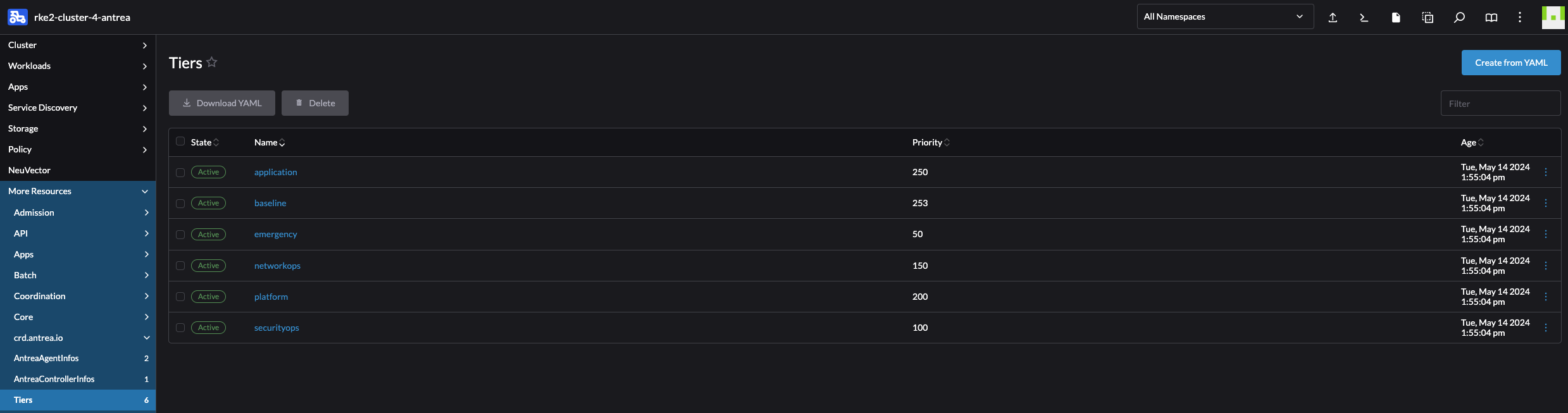Viewport: 1568px width, 413px height.
Task: Open the resource search magnifier icon
Action: click(1459, 17)
